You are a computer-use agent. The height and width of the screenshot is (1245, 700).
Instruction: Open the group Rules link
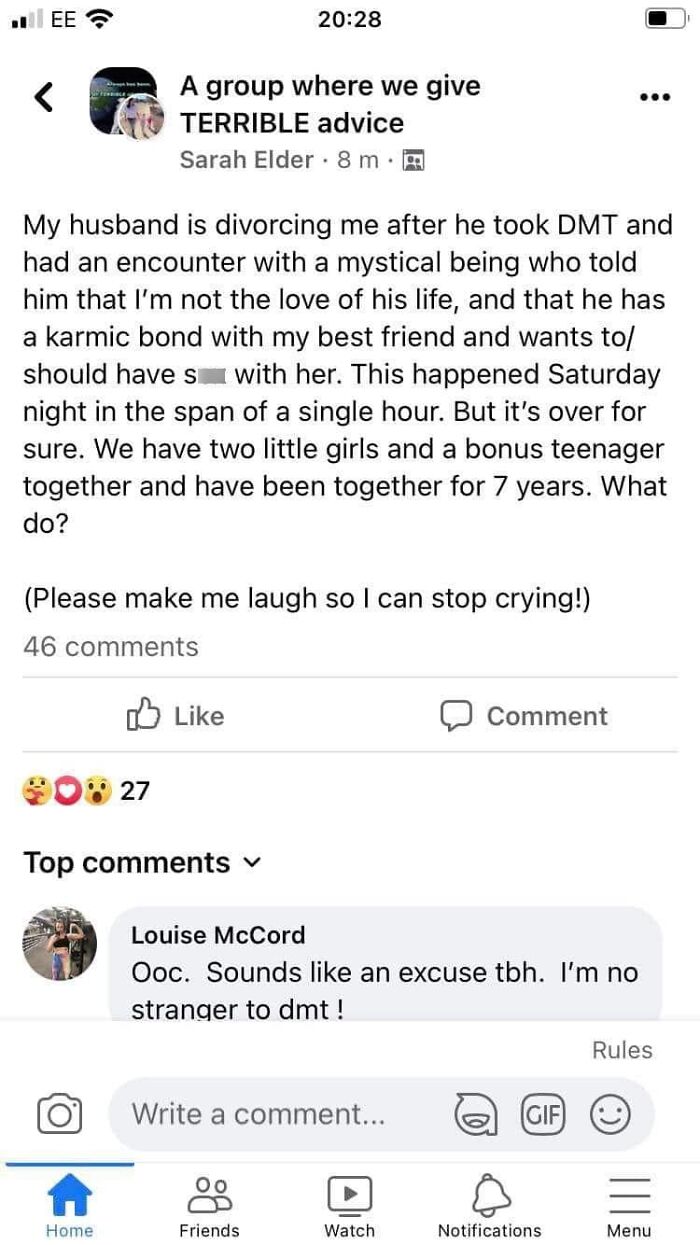(x=621, y=1050)
